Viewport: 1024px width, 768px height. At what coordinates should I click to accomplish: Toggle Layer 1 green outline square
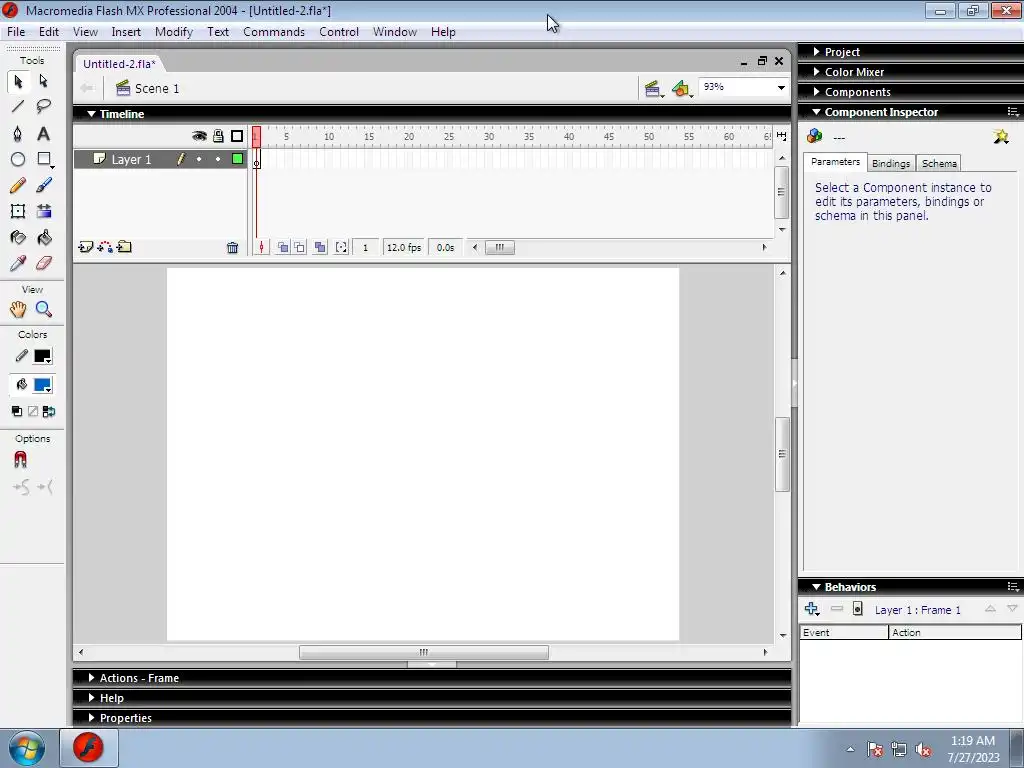coord(238,159)
